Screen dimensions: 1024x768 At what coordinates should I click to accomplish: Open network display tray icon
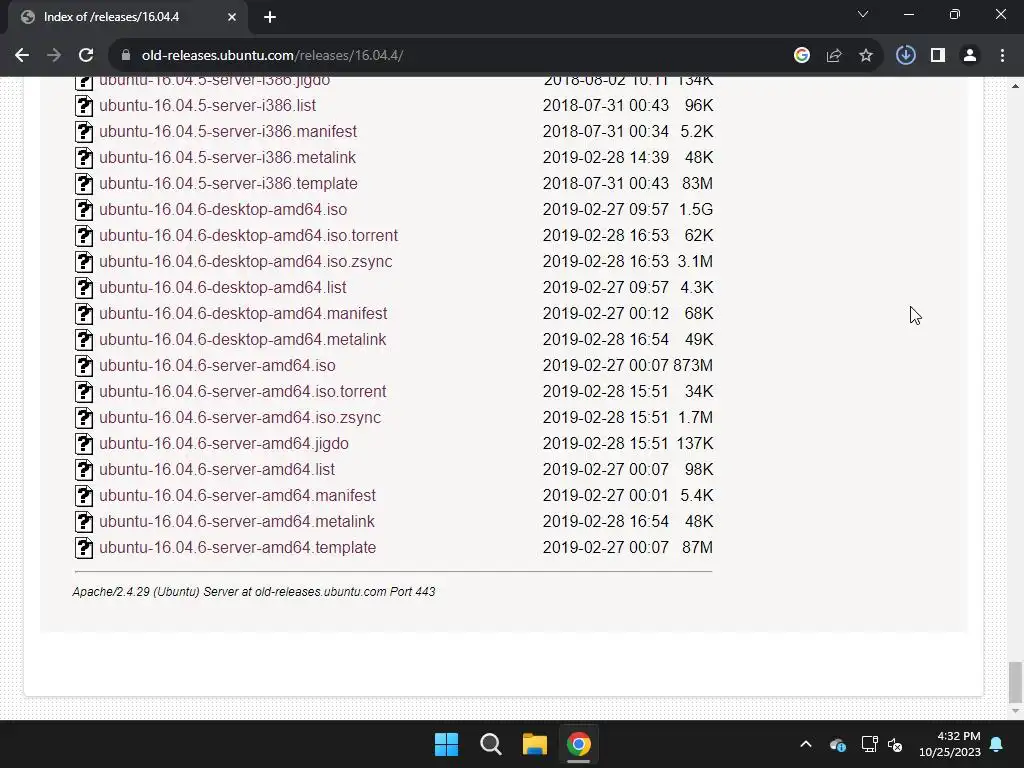pos(869,744)
